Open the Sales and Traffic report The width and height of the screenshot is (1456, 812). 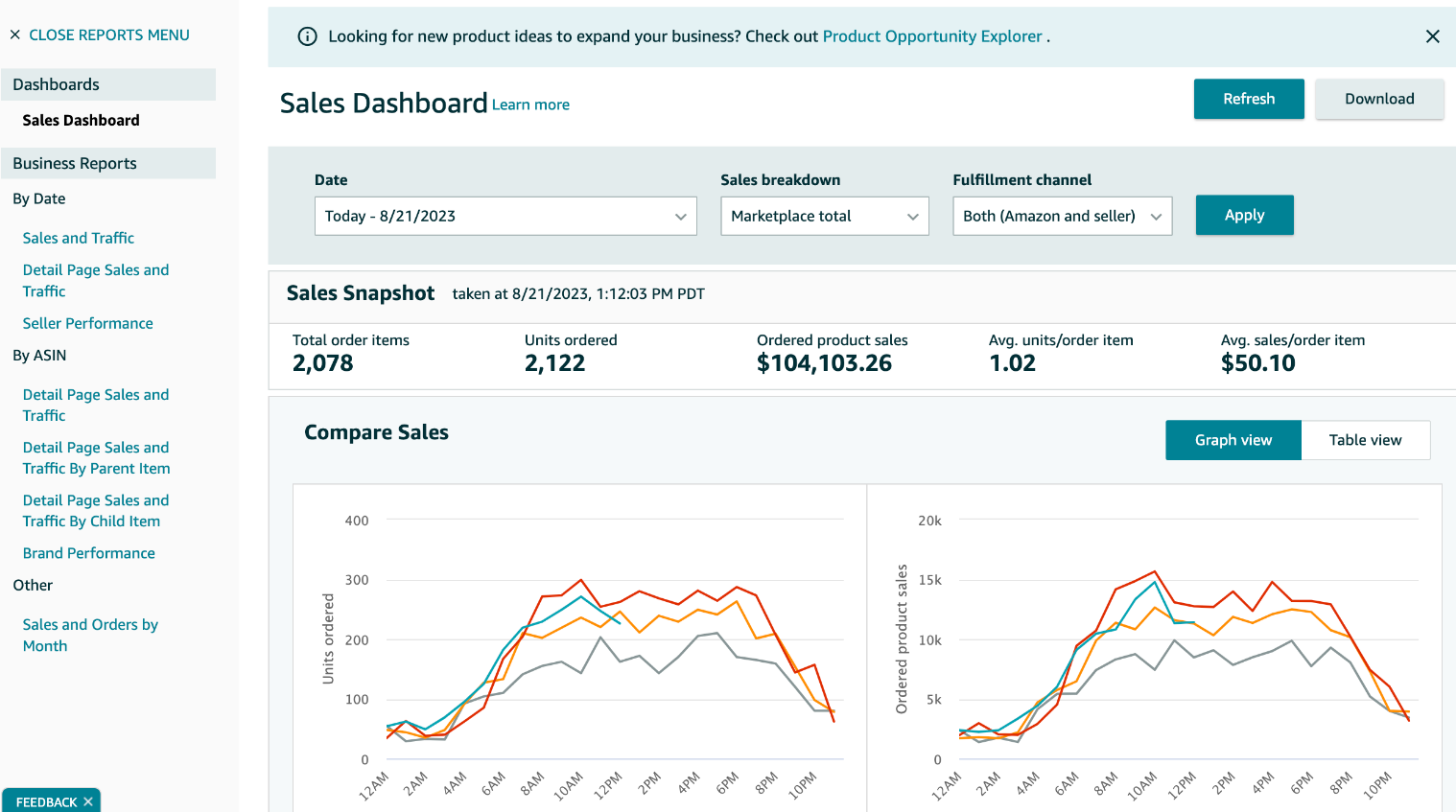click(x=79, y=238)
